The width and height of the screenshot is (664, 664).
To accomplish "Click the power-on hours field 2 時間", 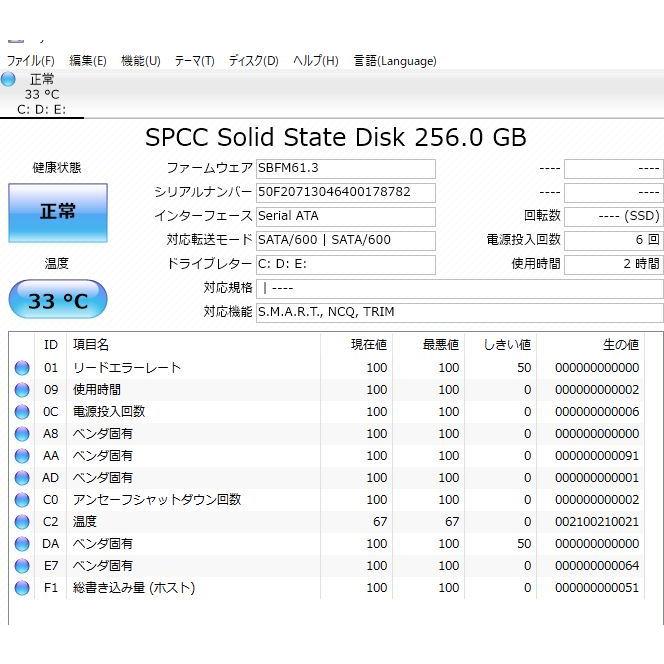I will pos(614,265).
